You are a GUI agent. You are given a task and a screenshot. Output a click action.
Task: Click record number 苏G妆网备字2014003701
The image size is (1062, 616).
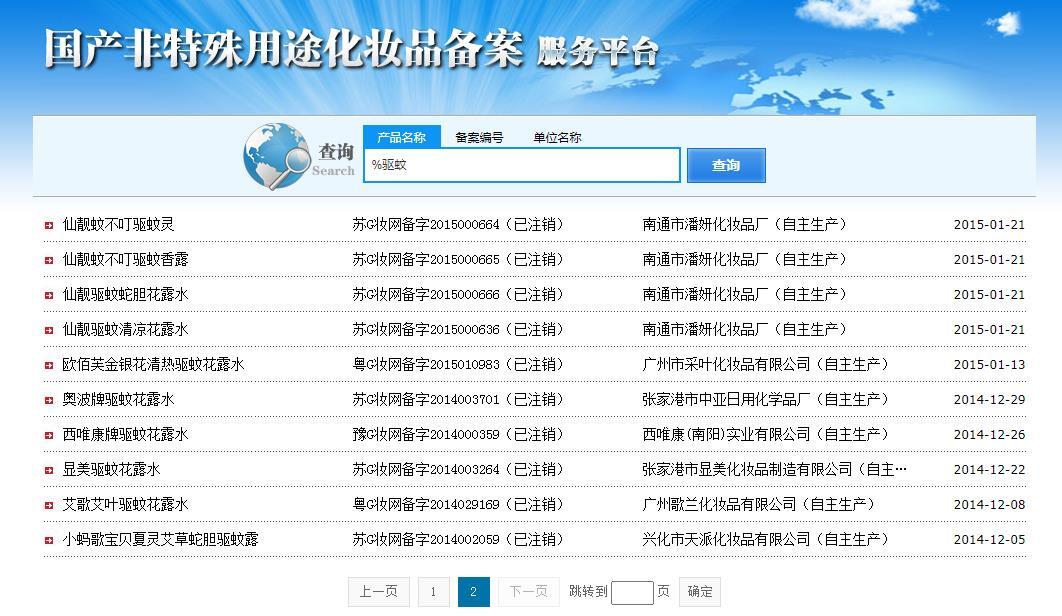point(426,400)
